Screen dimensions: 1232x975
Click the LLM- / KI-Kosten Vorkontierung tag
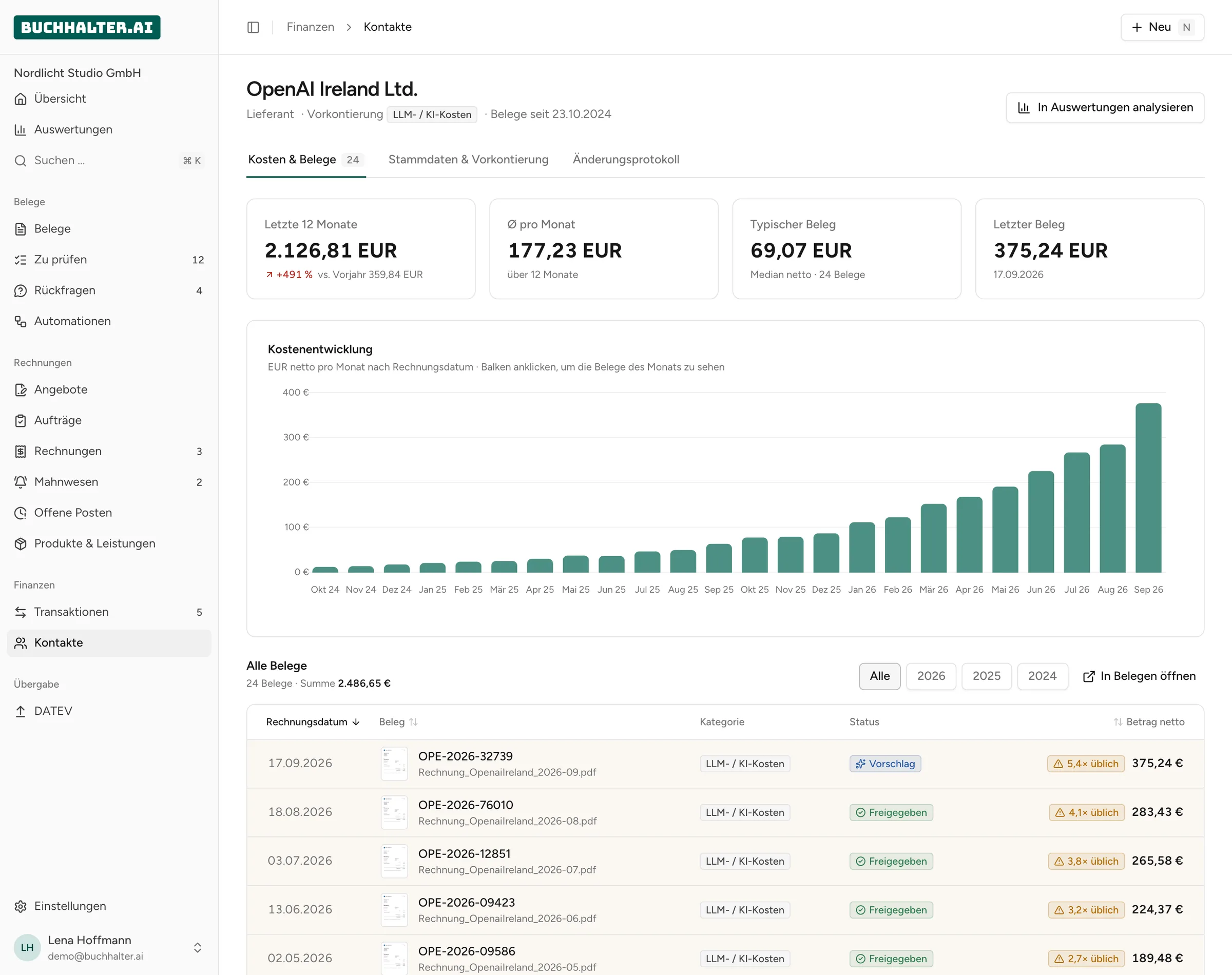pyautogui.click(x=432, y=115)
